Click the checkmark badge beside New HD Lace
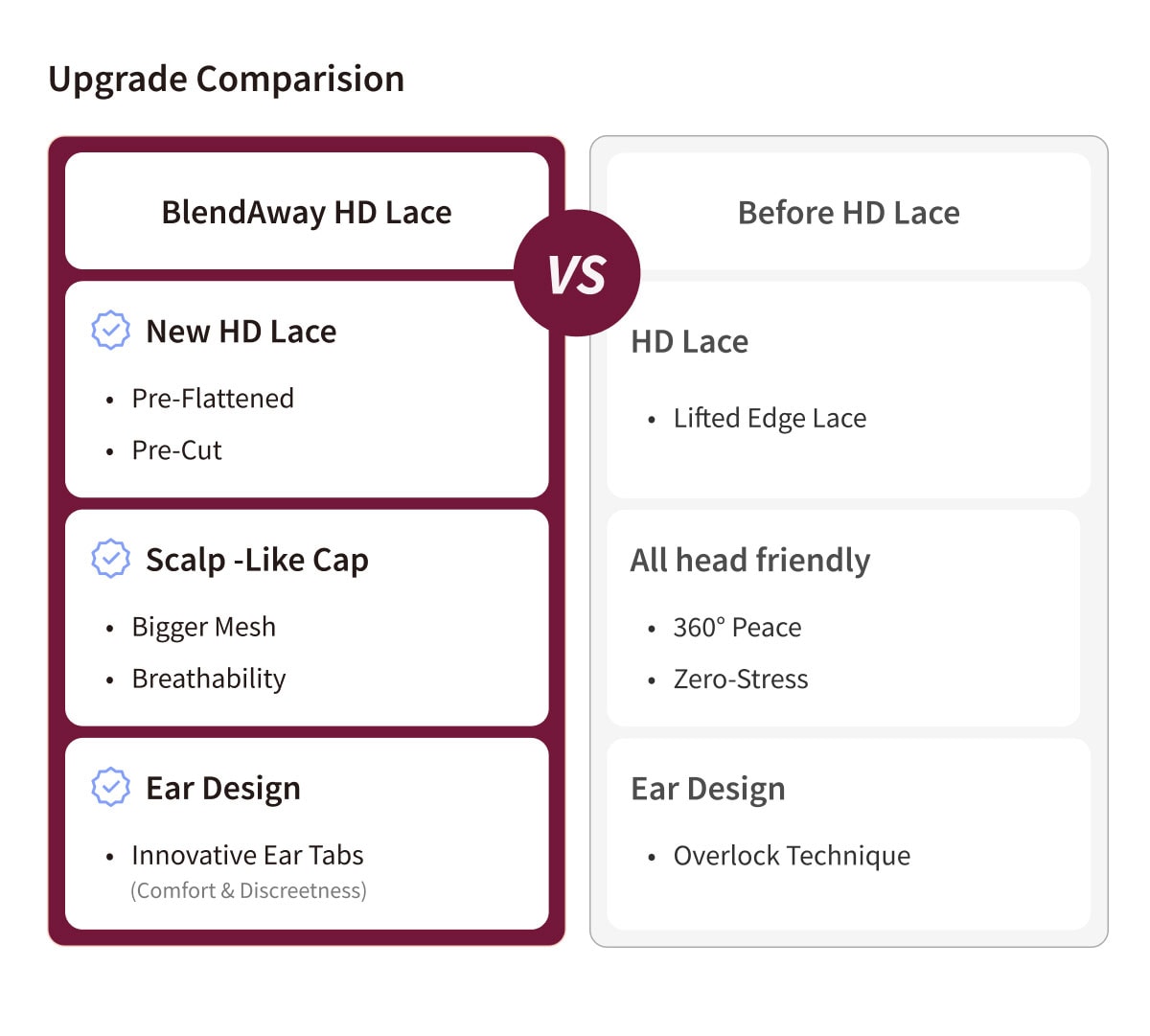This screenshot has width=1150, height=1036. click(x=110, y=330)
